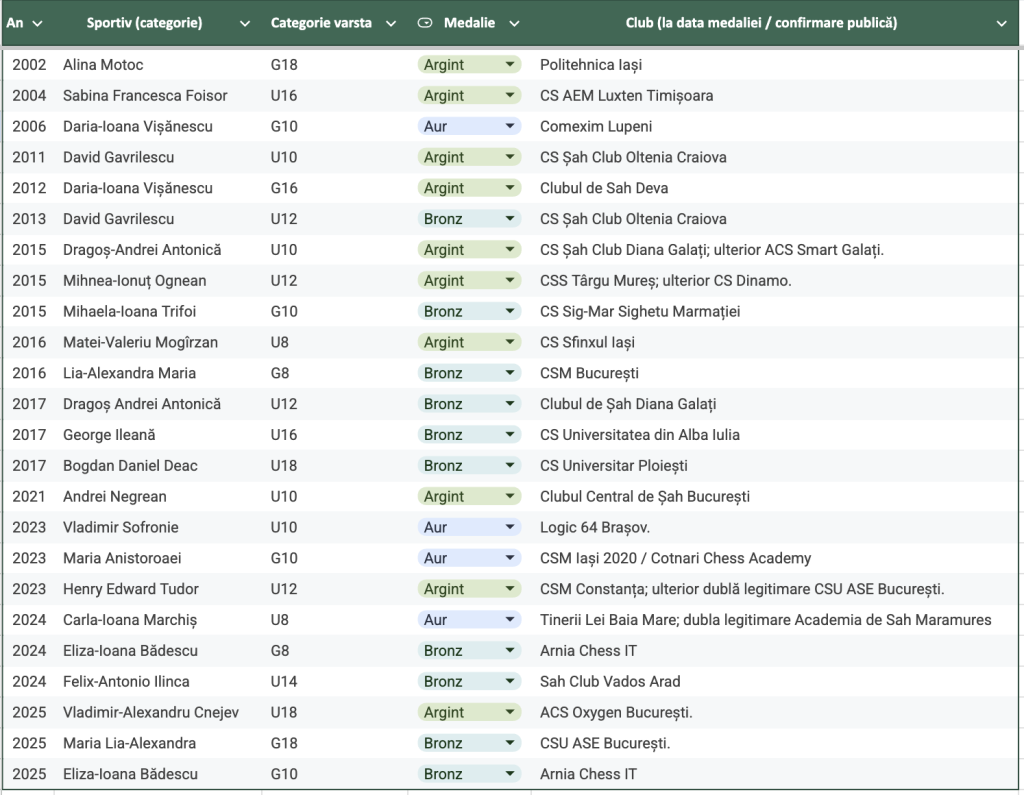Viewport: 1024px width, 795px height.
Task: Open Vladimir Sofronie's Aur medal dropdown
Action: coord(469,528)
